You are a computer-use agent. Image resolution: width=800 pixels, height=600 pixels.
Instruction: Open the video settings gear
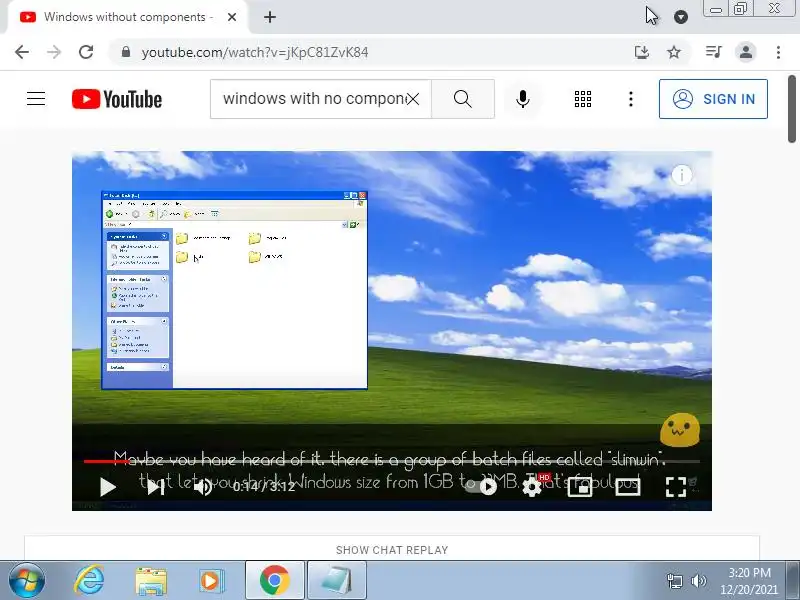pos(532,487)
